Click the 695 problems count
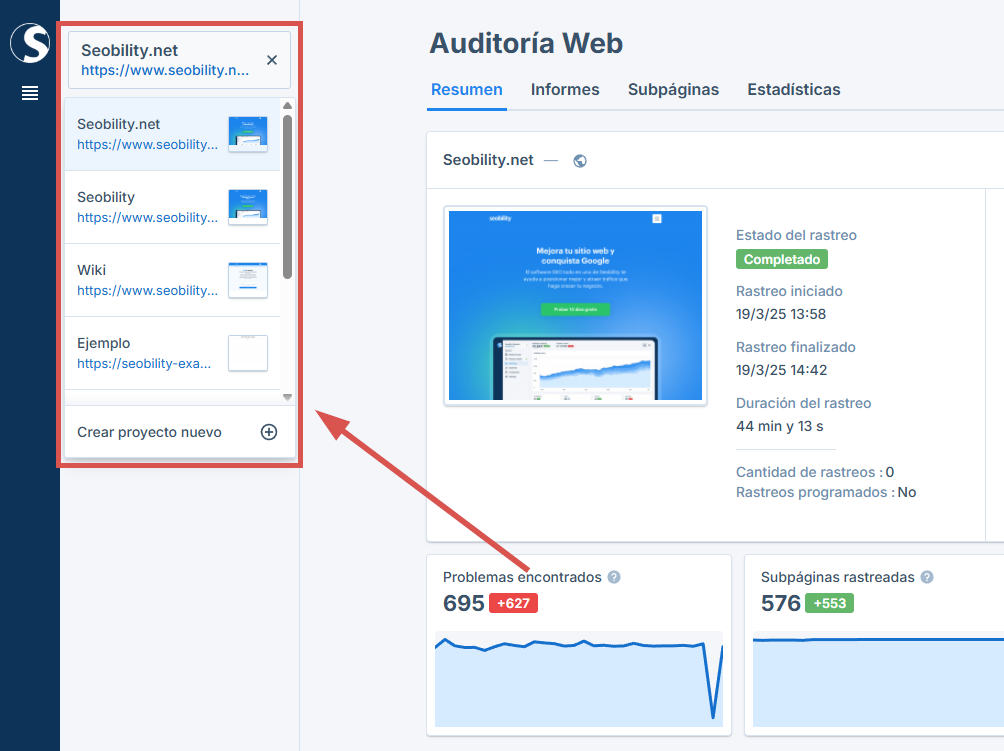Screen dimensions: 1004x751 click(x=464, y=603)
